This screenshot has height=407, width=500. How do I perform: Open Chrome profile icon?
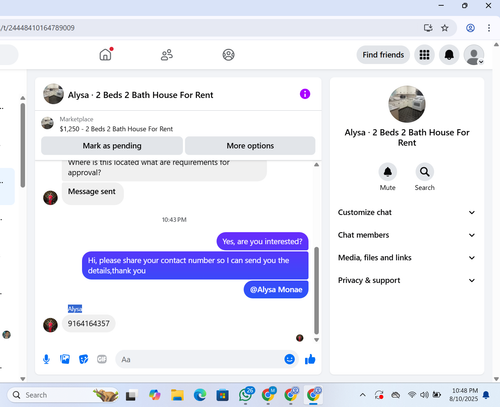tap(470, 28)
